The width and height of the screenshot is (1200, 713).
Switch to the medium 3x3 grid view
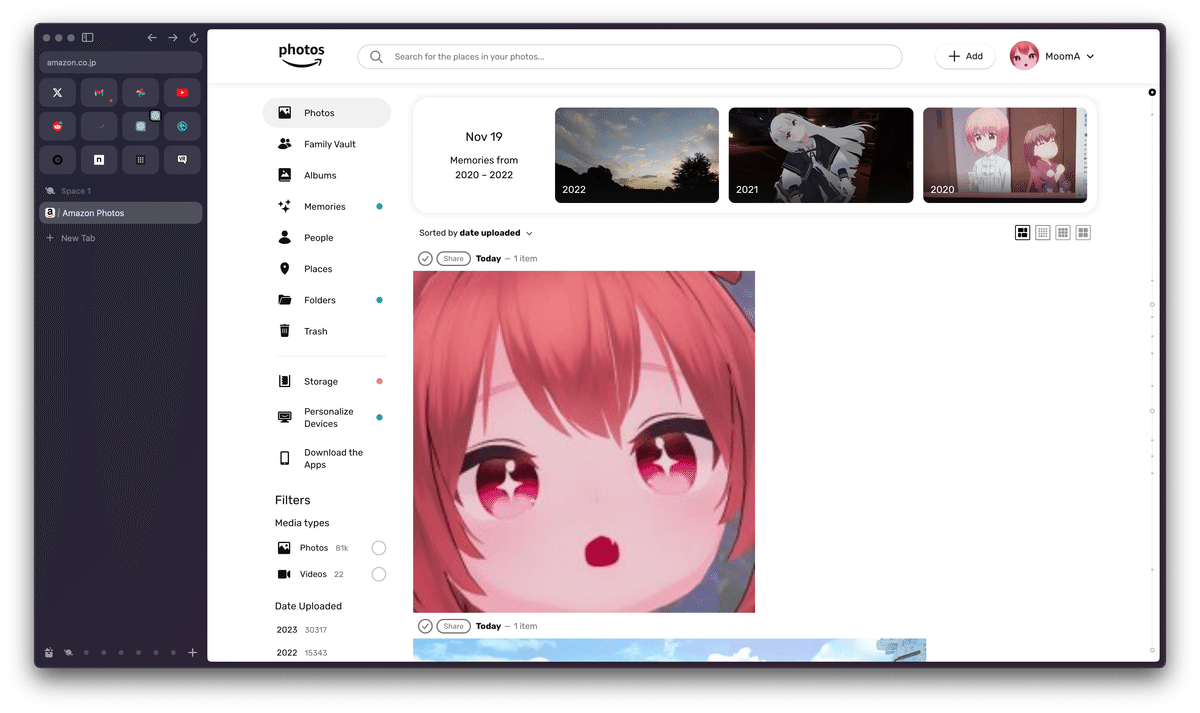coord(1062,233)
